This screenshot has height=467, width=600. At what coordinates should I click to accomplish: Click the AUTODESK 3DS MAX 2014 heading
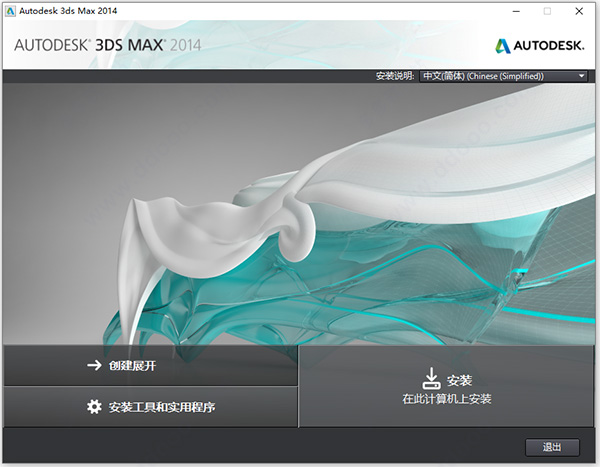[108, 45]
